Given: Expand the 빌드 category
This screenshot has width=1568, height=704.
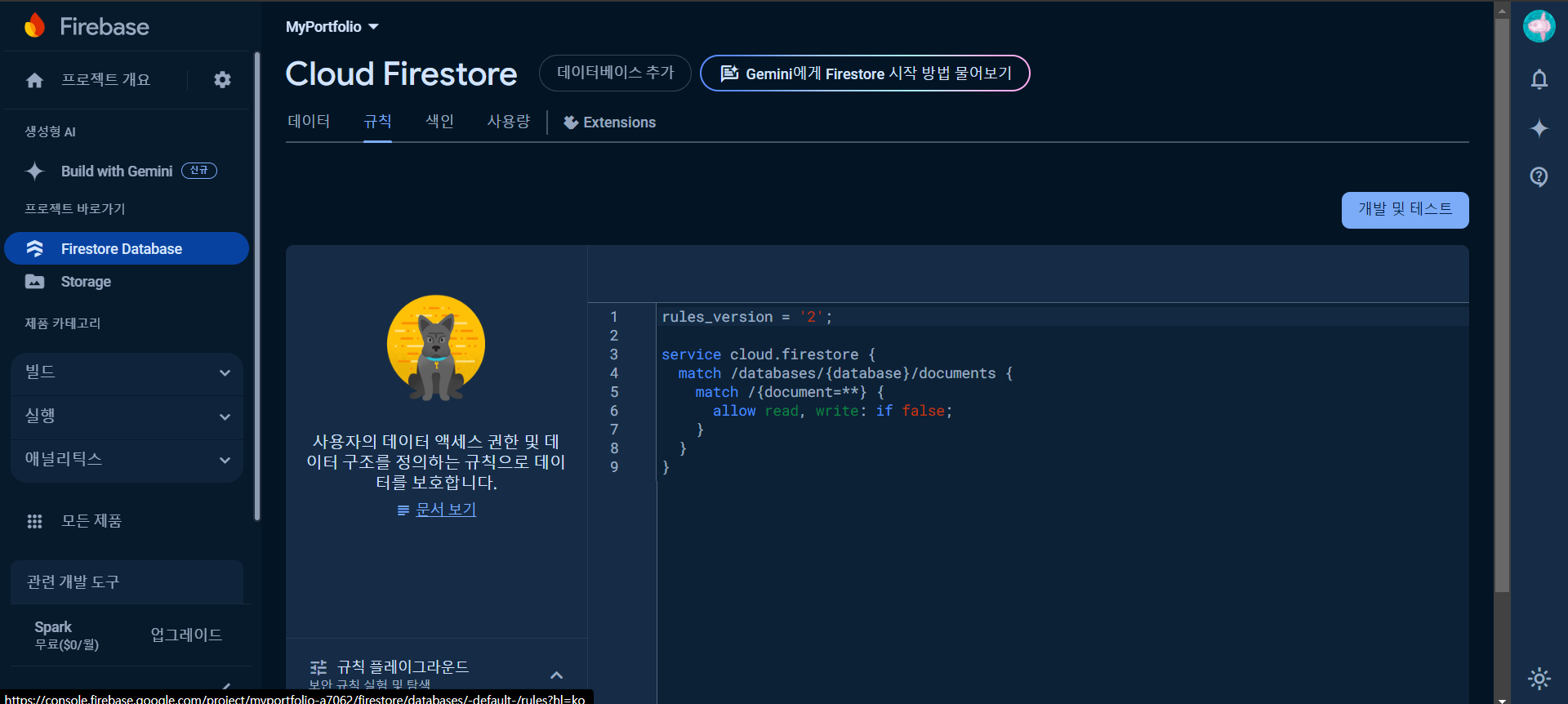Looking at the screenshot, I should coord(127,372).
